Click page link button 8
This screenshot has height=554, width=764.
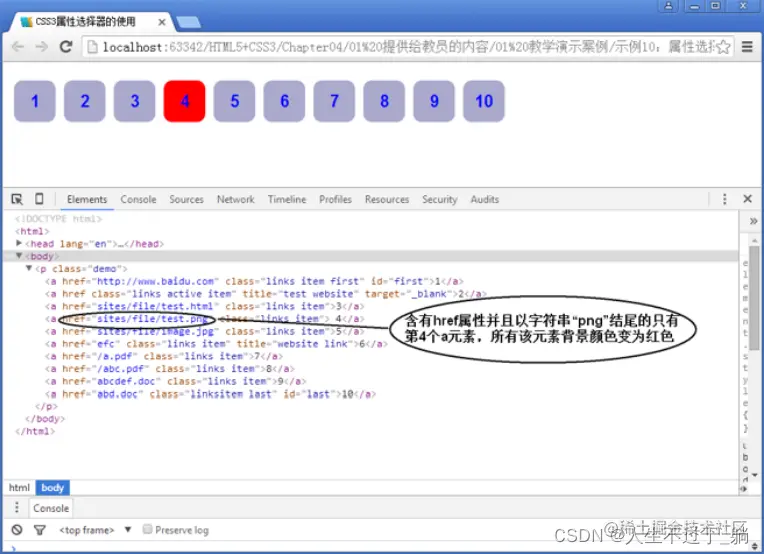click(384, 101)
